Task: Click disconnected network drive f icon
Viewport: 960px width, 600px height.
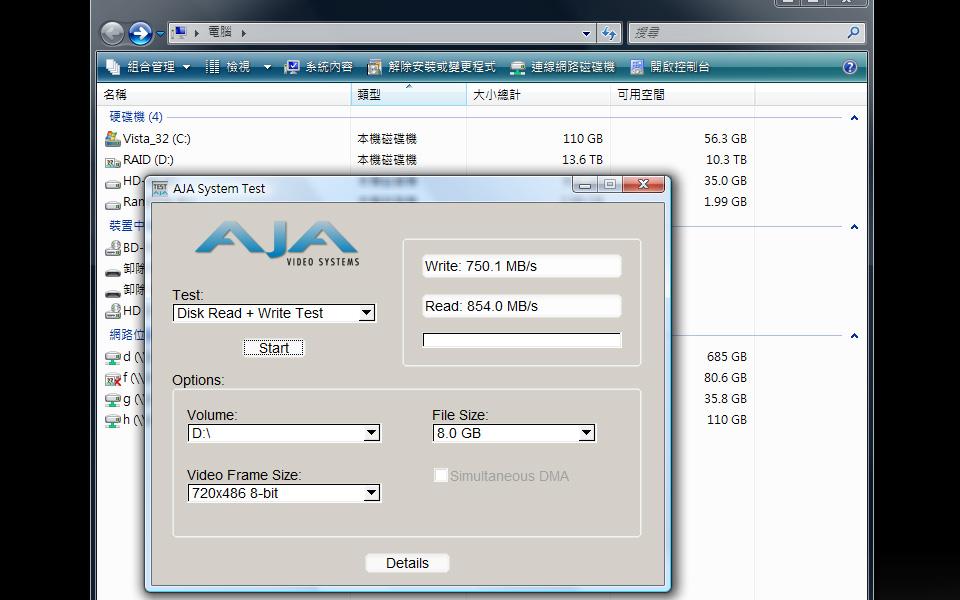Action: point(113,379)
